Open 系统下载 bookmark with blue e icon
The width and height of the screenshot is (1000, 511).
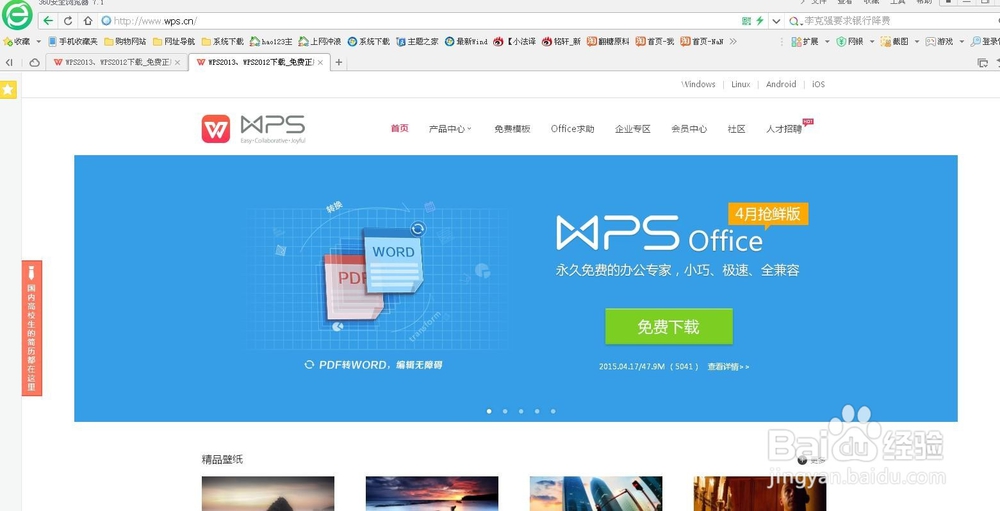369,41
